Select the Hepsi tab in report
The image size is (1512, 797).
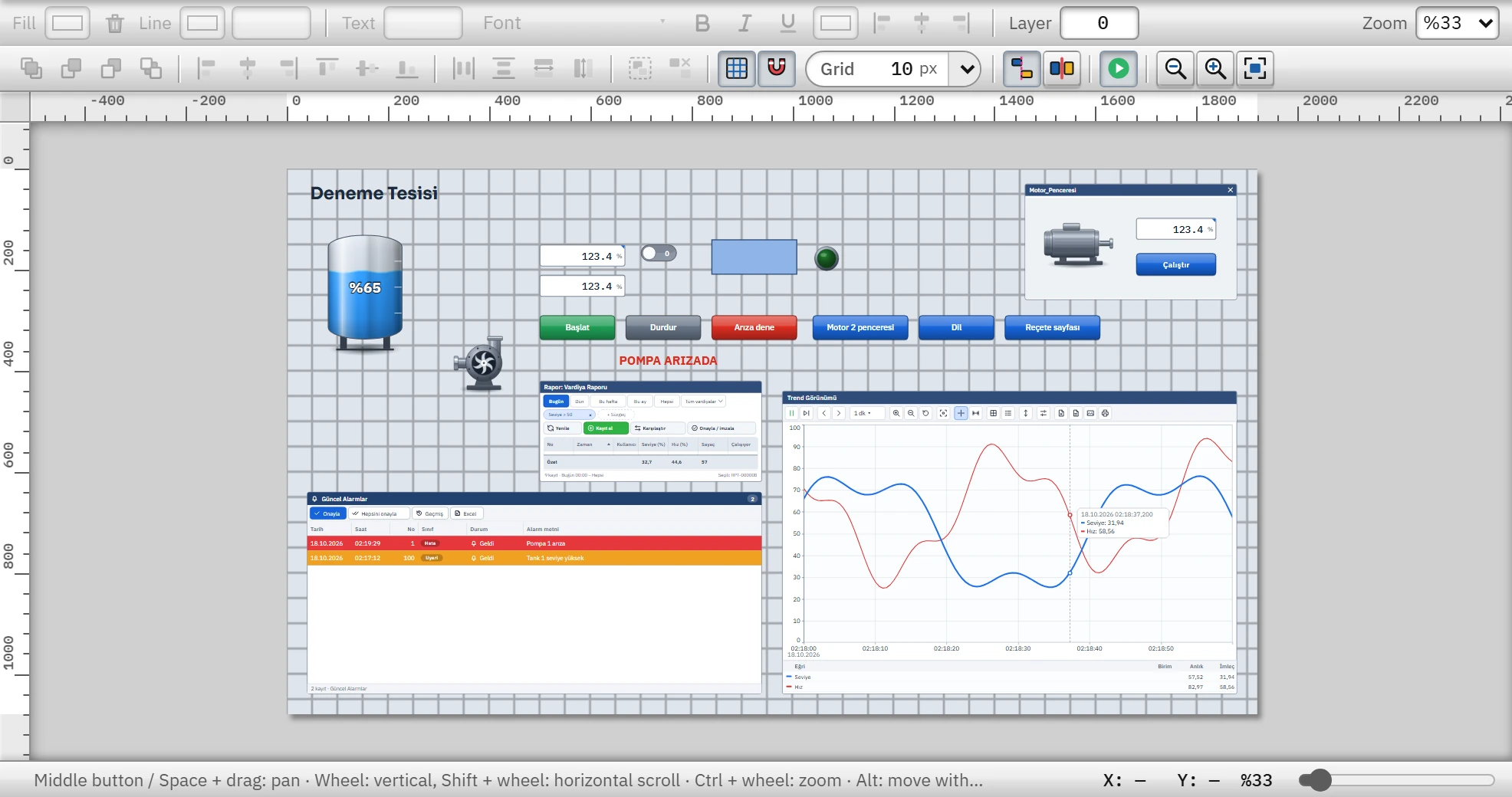[667, 401]
